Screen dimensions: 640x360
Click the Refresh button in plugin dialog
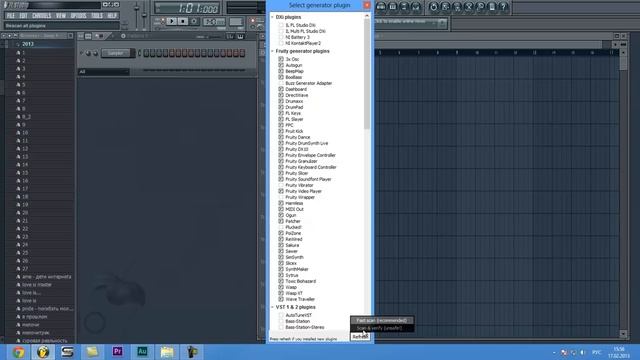pyautogui.click(x=360, y=337)
